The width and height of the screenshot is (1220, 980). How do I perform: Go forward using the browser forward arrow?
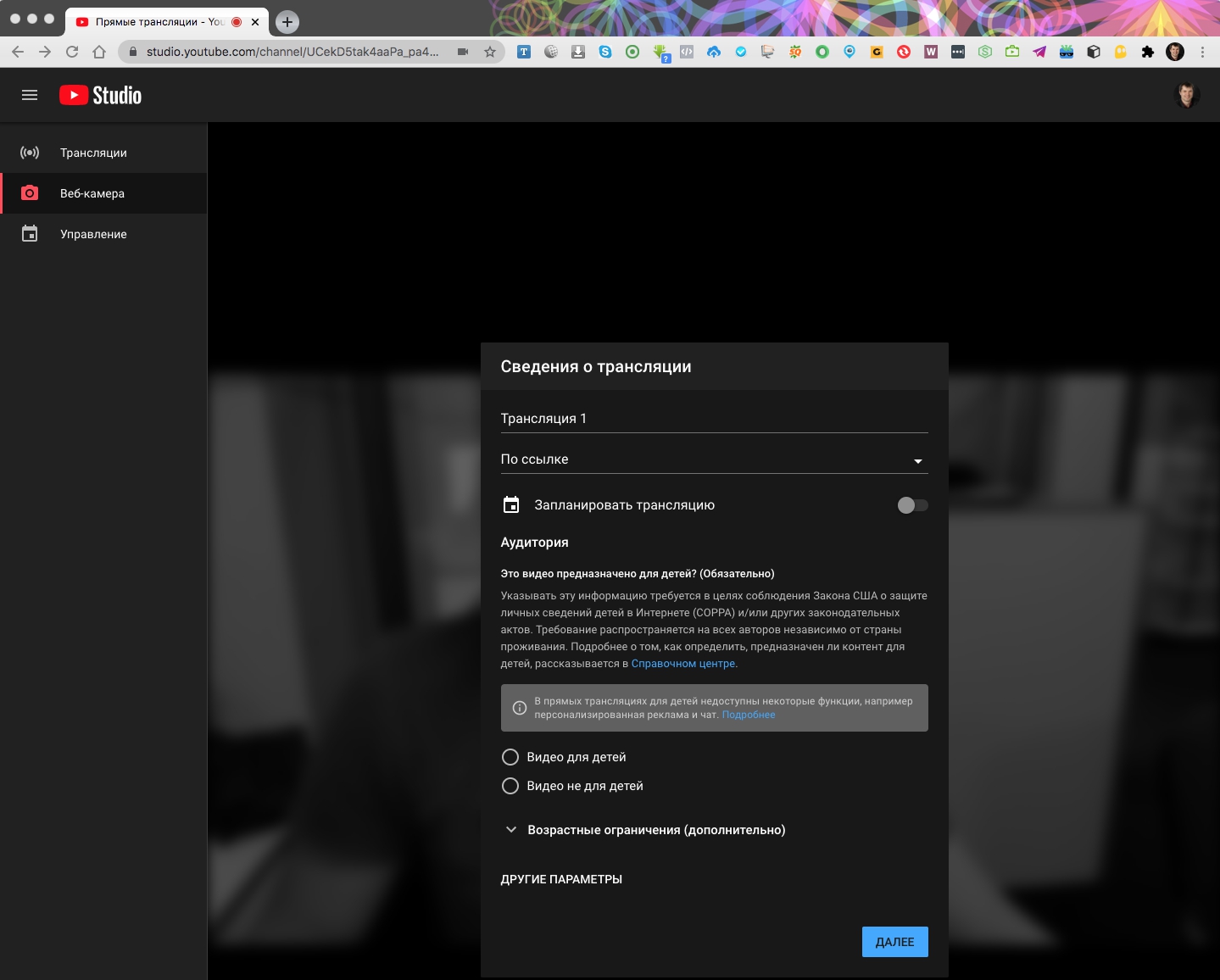point(45,52)
